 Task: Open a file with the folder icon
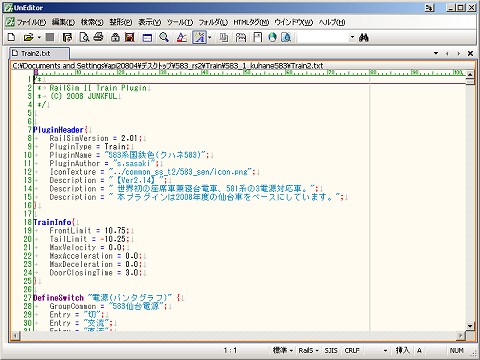[x=28, y=37]
